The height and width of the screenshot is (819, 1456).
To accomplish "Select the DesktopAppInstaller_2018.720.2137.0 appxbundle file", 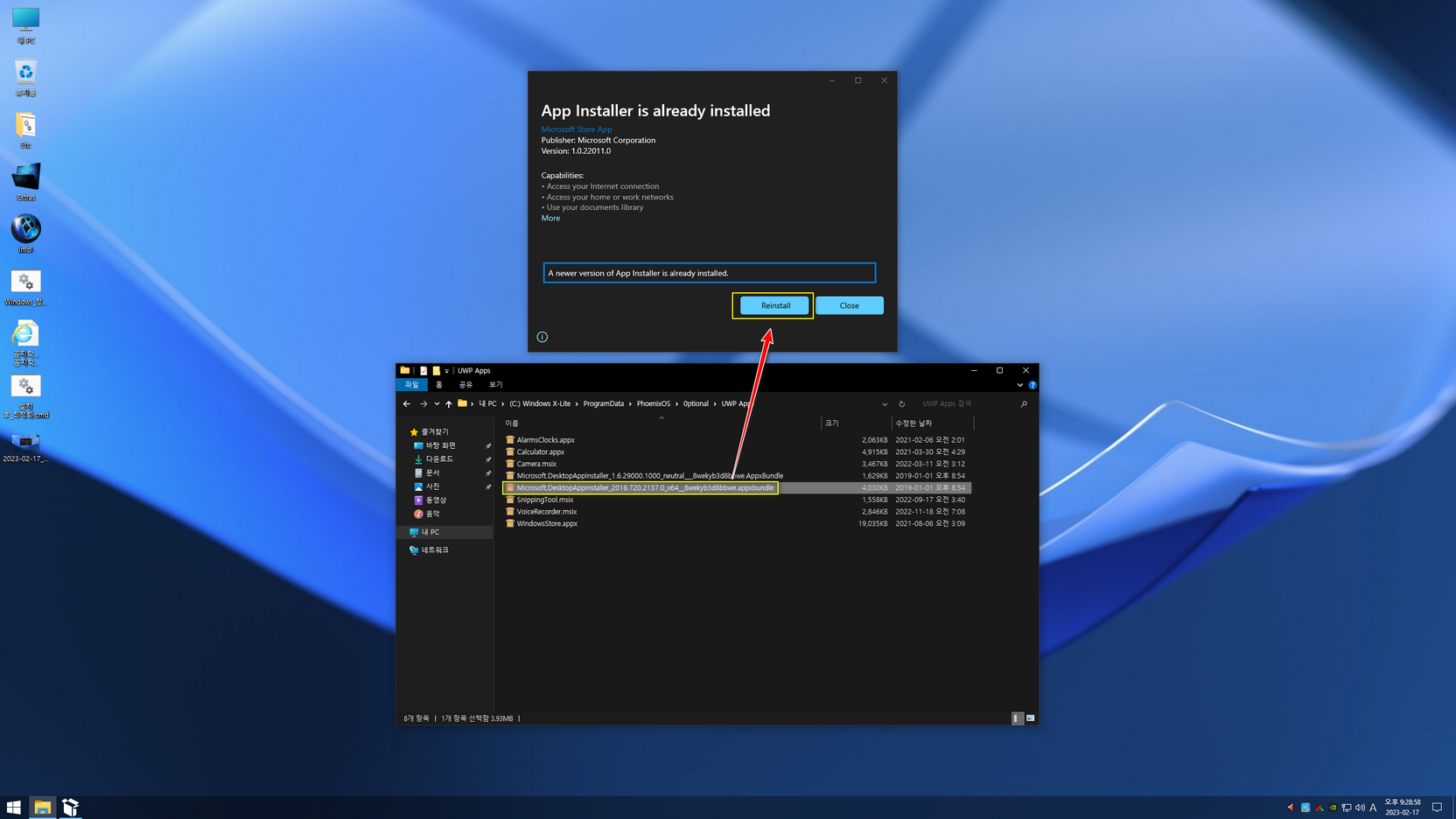I will (645, 488).
